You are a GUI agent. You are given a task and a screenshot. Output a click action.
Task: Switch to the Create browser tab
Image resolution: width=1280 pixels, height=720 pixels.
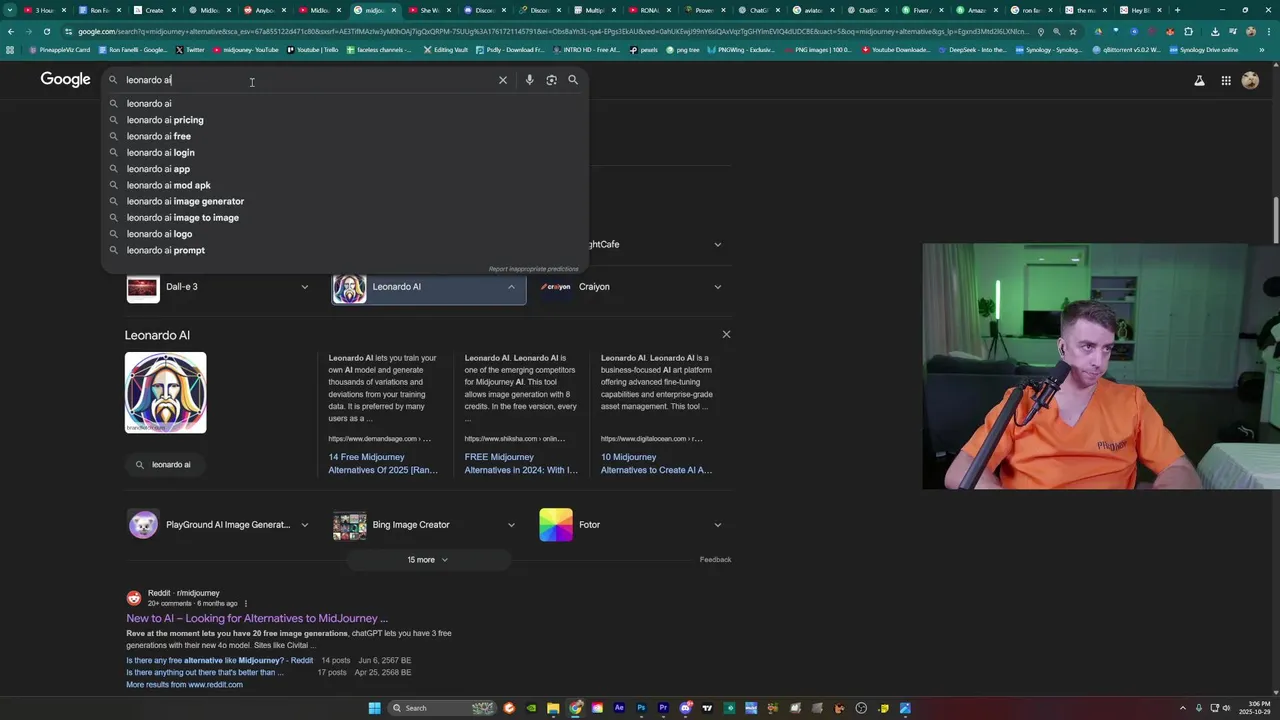pyautogui.click(x=155, y=10)
